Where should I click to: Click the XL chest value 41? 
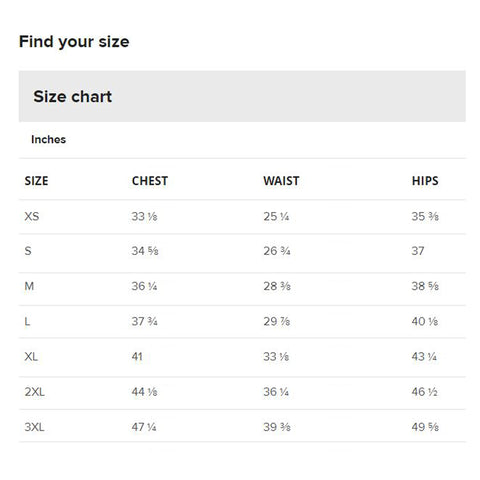coord(137,357)
